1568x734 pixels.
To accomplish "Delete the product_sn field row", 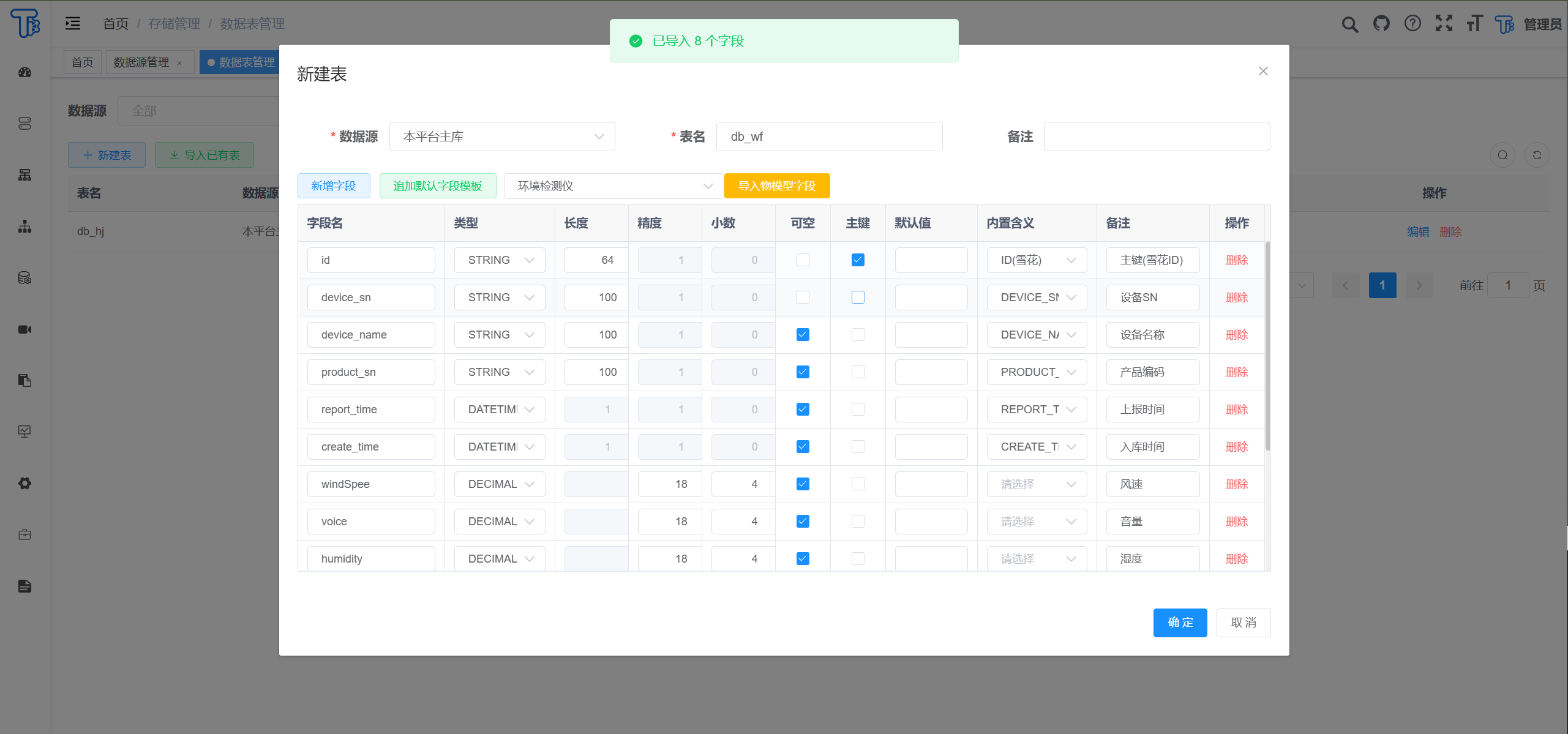I will pyautogui.click(x=1237, y=372).
